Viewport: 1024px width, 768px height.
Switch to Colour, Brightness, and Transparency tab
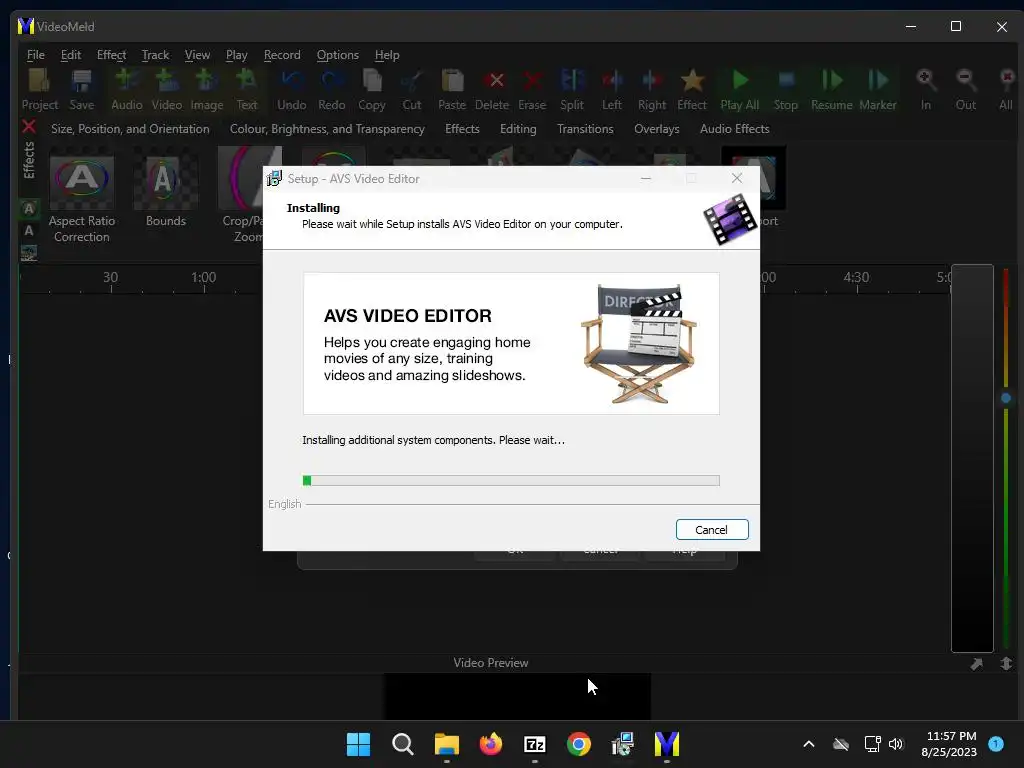coord(327,129)
